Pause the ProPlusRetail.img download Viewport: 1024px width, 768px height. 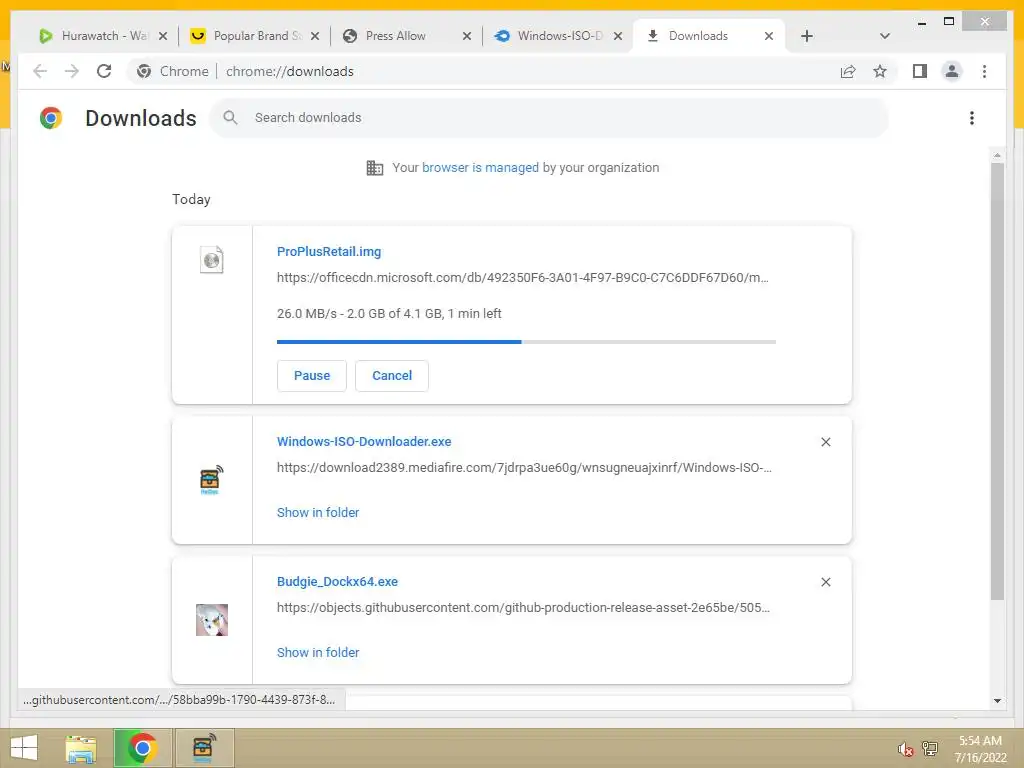[x=312, y=376]
